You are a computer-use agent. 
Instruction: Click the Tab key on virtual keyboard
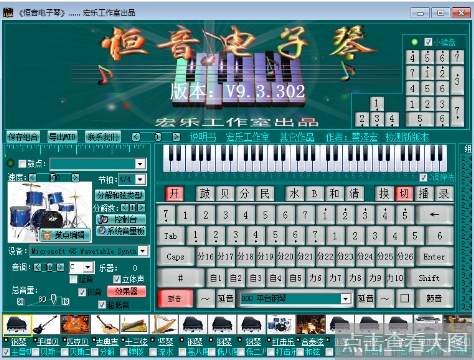[x=170, y=236]
